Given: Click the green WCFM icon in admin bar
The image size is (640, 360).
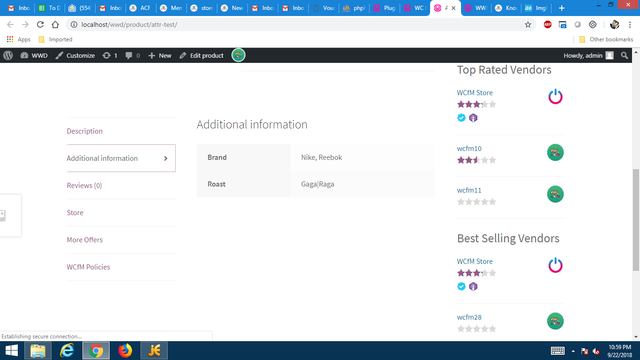Looking at the screenshot, I should (x=238, y=55).
